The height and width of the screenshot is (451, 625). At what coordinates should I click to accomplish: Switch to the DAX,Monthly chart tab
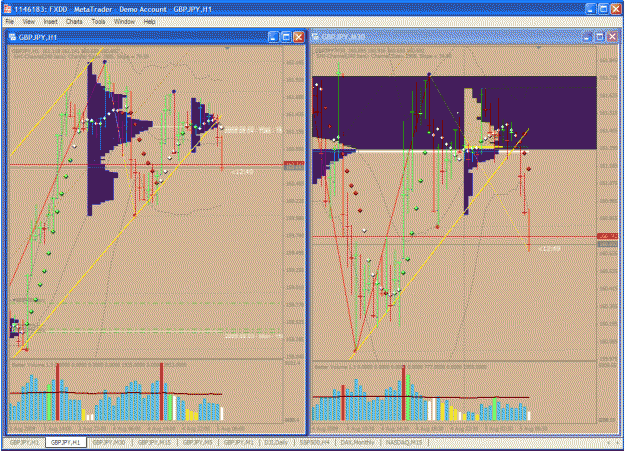357,442
